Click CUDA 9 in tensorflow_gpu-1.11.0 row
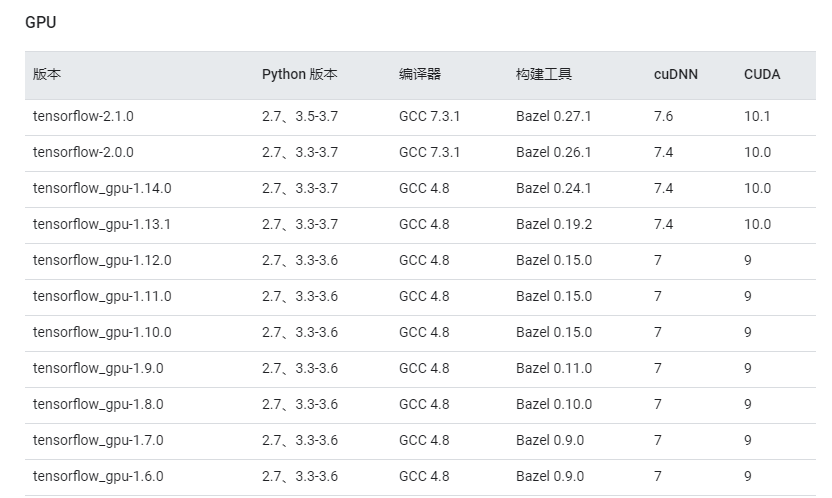The height and width of the screenshot is (498, 832). coord(748,296)
